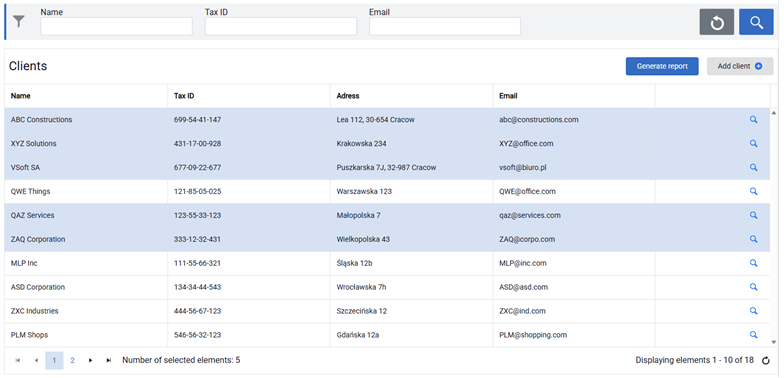Open details for ABC Constructions via magnifier
Screen dimensions: 784x378
754,120
